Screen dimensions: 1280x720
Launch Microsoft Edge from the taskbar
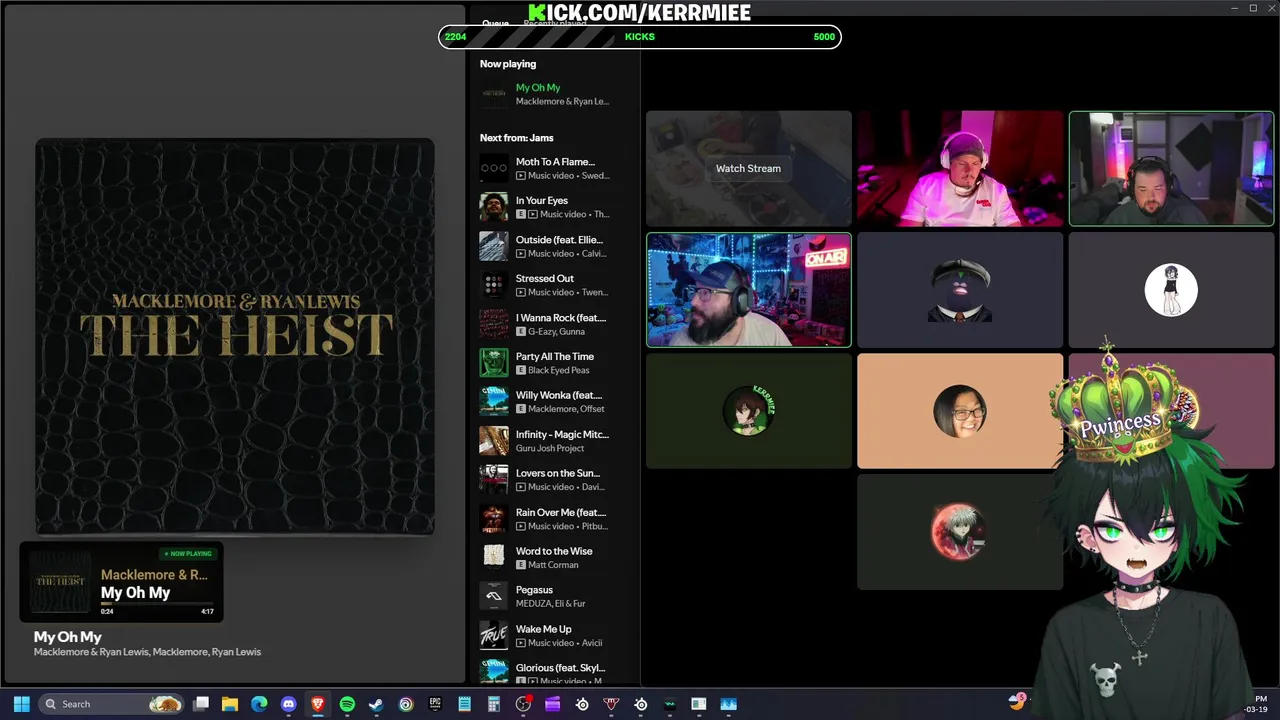tap(259, 704)
